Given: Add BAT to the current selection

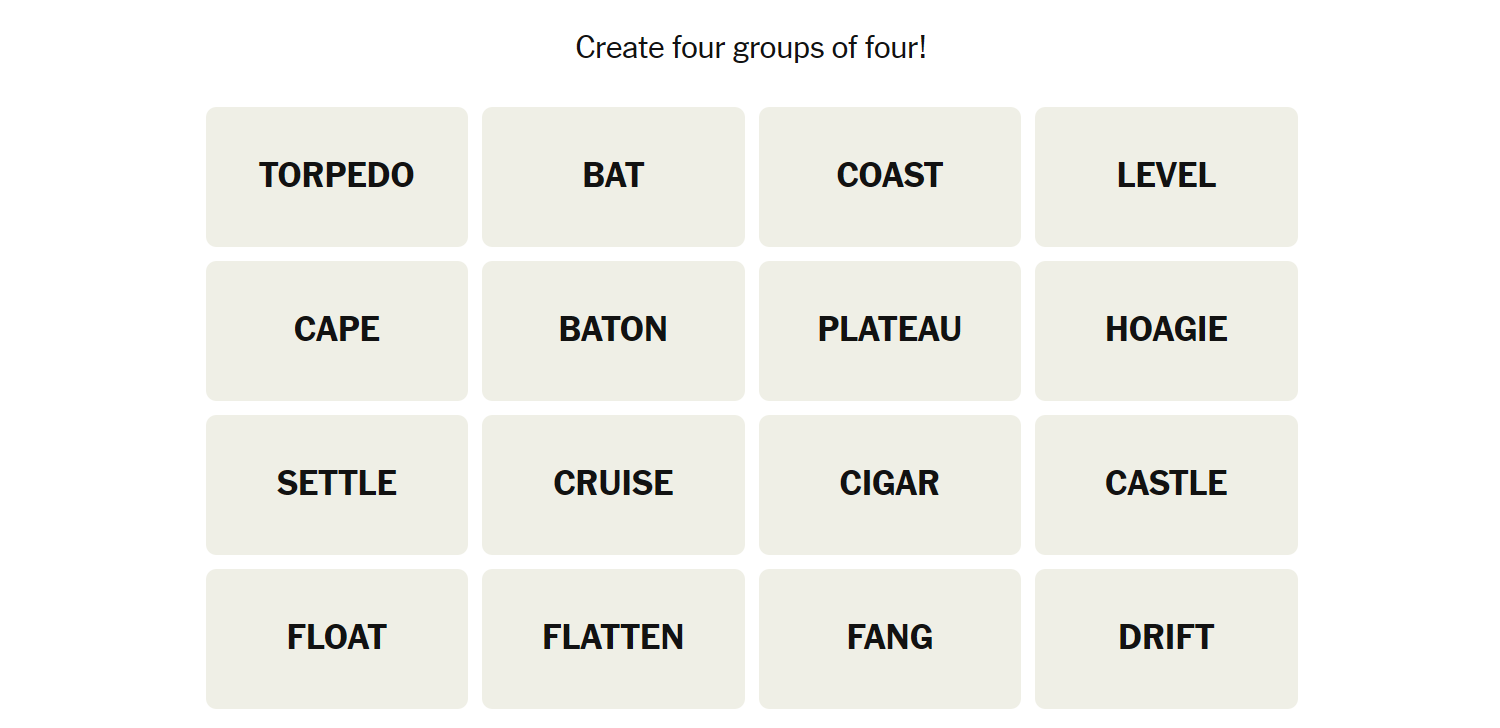Looking at the screenshot, I should coord(613,176).
